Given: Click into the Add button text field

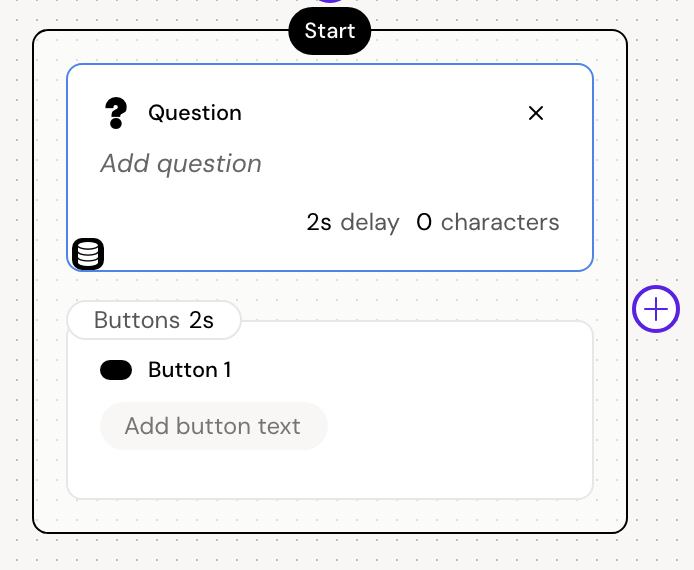Looking at the screenshot, I should (x=213, y=426).
